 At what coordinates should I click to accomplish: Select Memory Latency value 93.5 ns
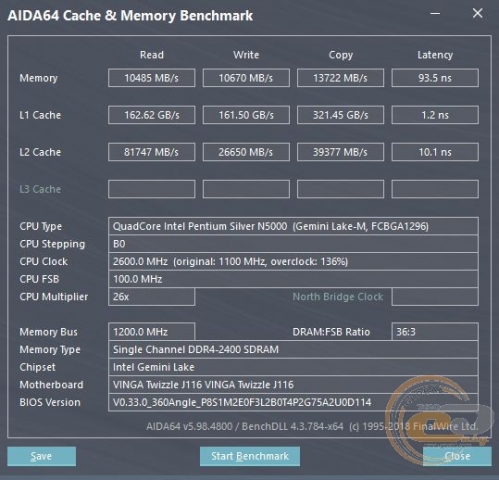coord(435,78)
